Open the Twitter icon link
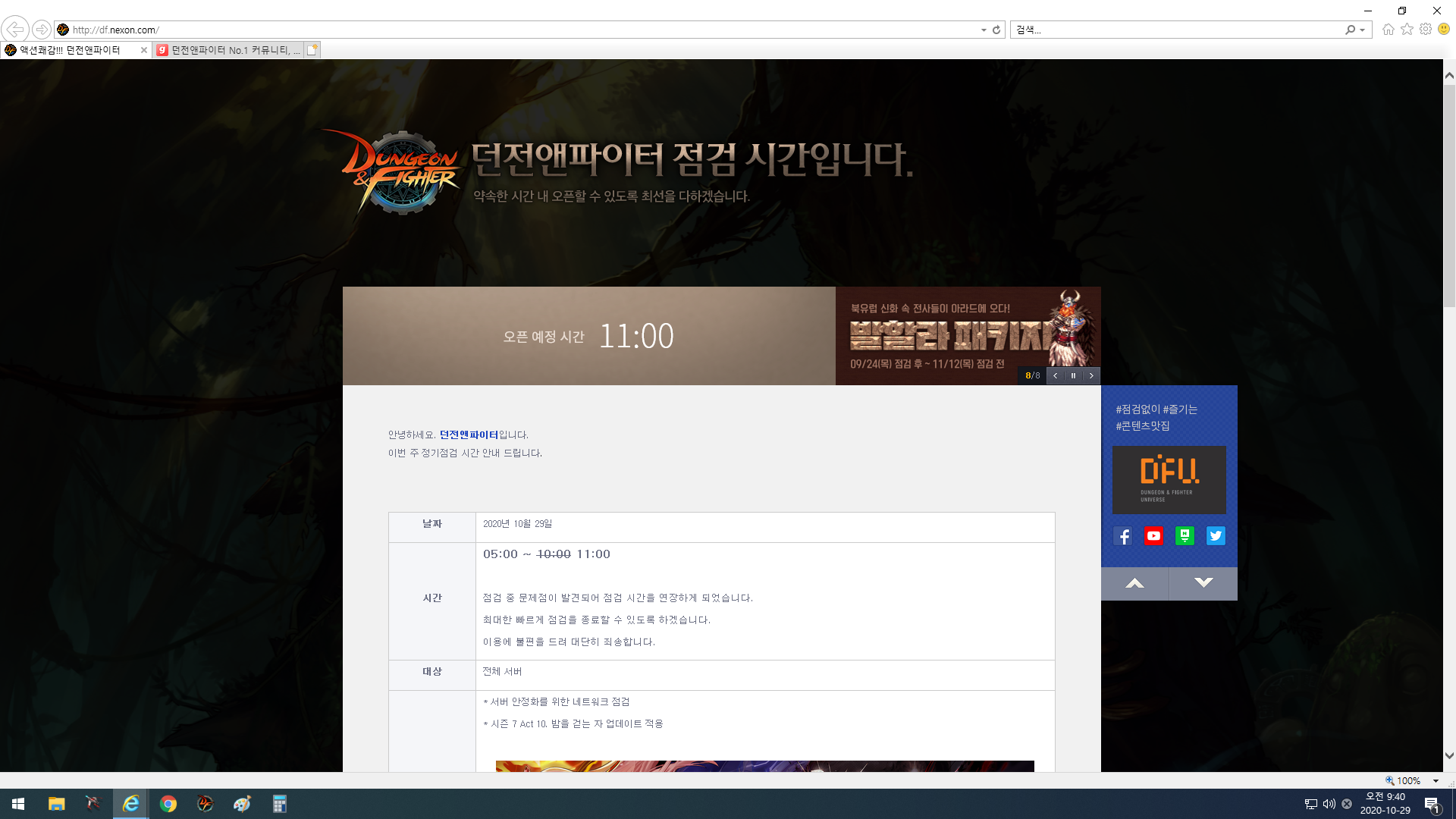 point(1216,536)
